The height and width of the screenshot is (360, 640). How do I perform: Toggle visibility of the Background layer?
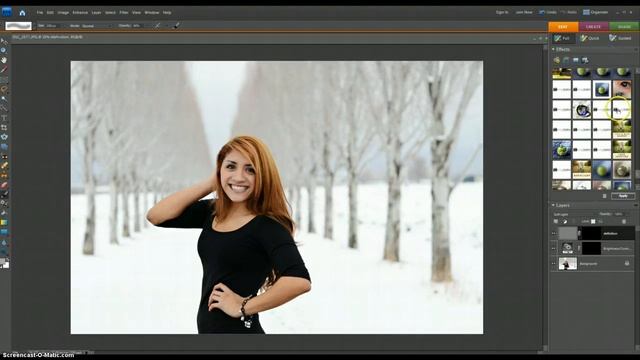click(x=554, y=264)
